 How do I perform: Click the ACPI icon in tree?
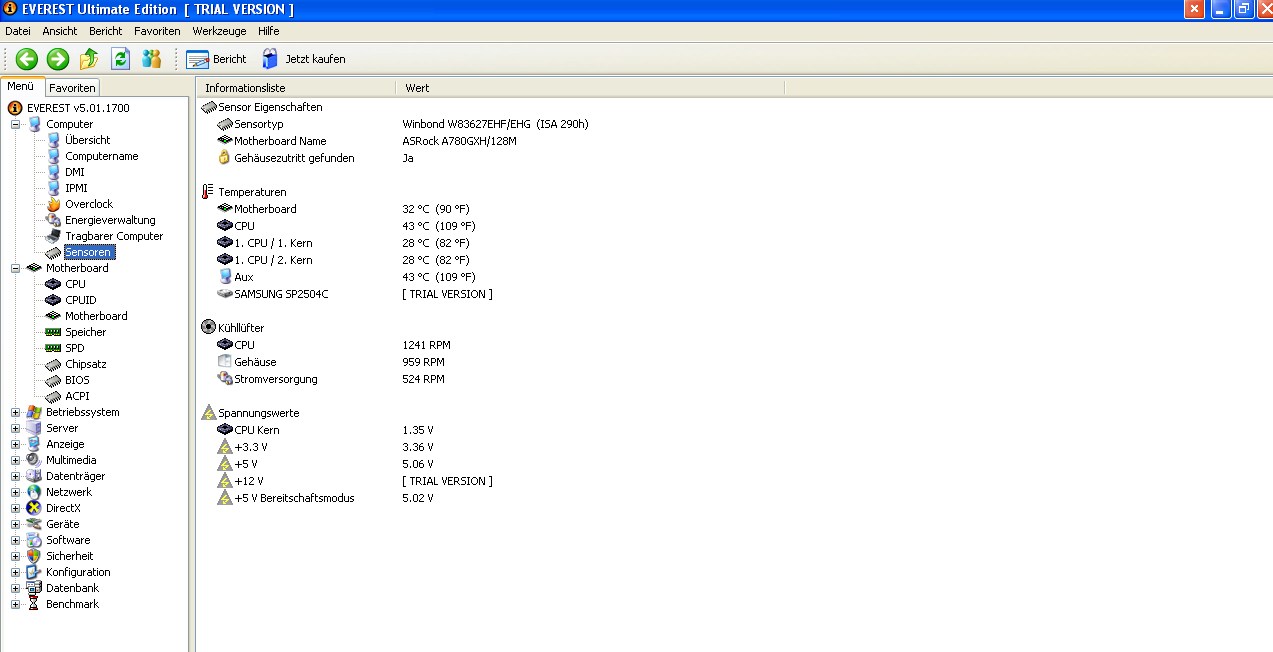[x=53, y=396]
